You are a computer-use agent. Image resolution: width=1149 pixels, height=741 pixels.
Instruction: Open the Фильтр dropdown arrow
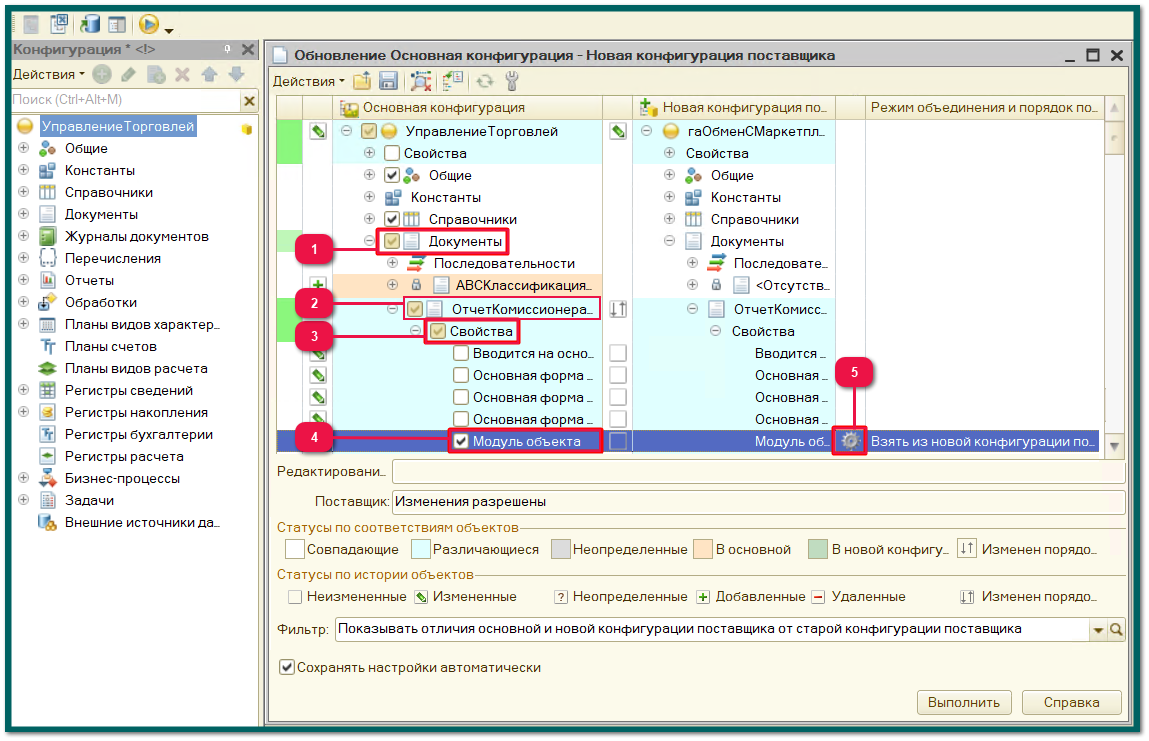tap(1098, 630)
